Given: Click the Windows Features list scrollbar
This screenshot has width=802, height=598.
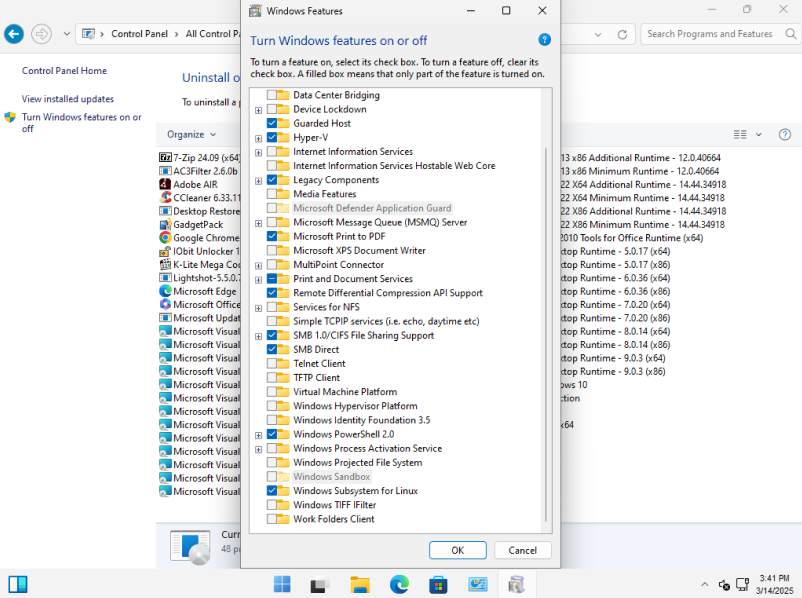Looking at the screenshot, I should 546,334.
